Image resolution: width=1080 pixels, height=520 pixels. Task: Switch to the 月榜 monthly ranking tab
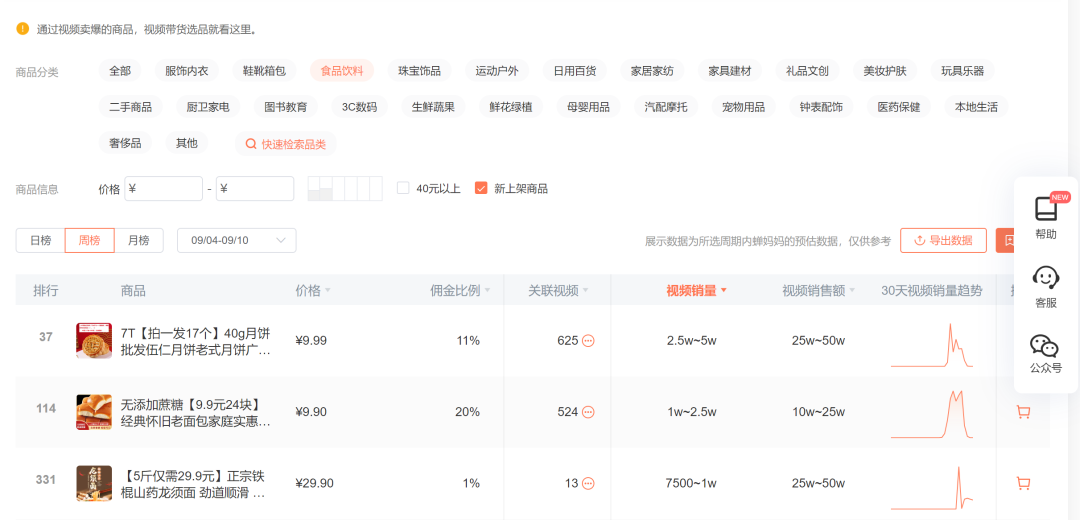(x=138, y=241)
